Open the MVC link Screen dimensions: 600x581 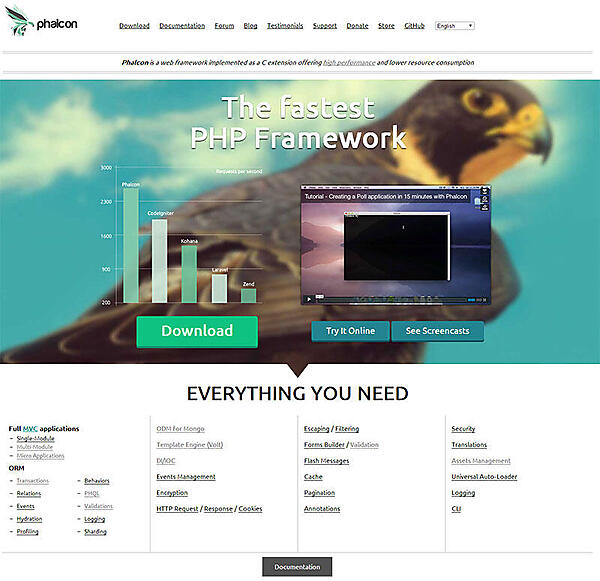30,429
